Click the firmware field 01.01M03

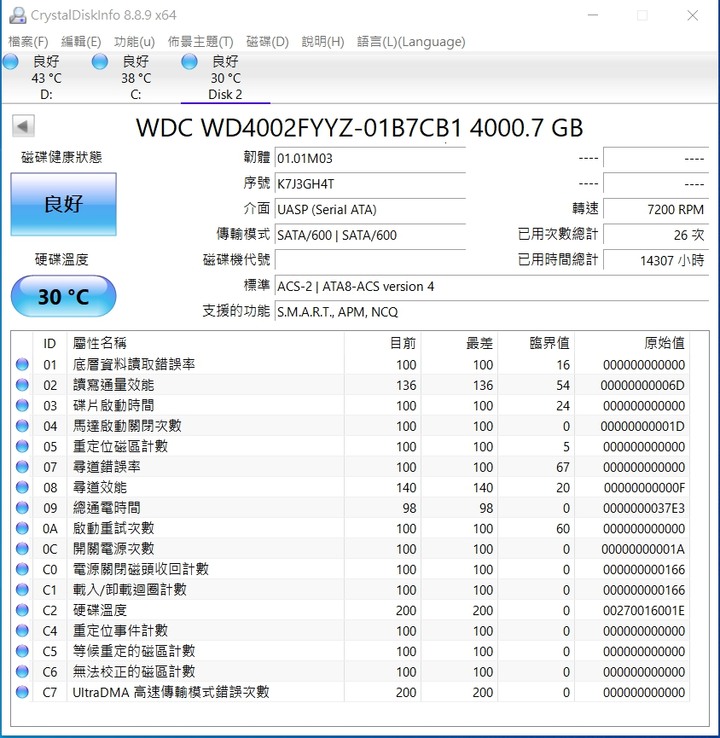[370, 158]
